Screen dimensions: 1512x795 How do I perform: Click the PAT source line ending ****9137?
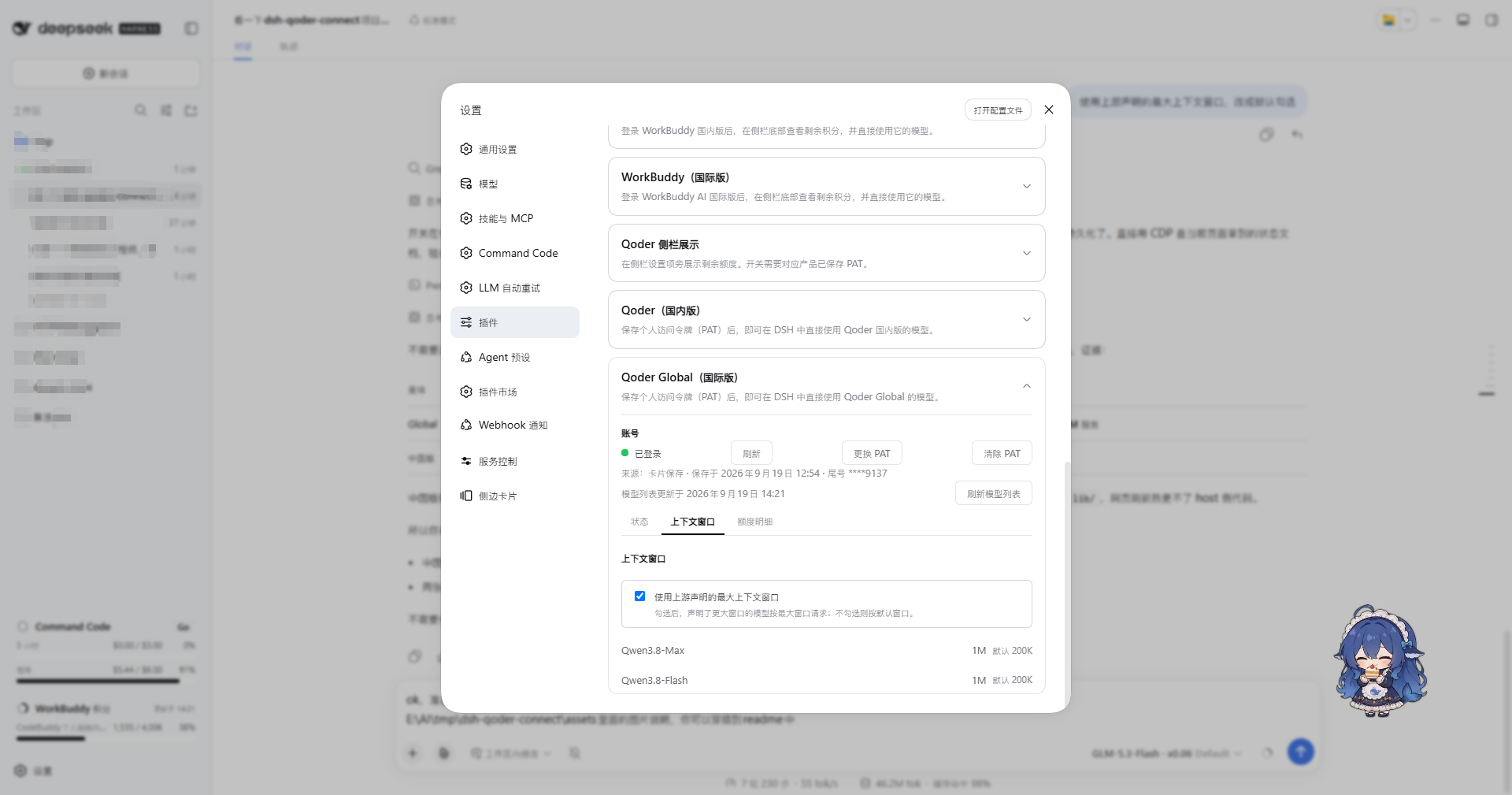(754, 474)
